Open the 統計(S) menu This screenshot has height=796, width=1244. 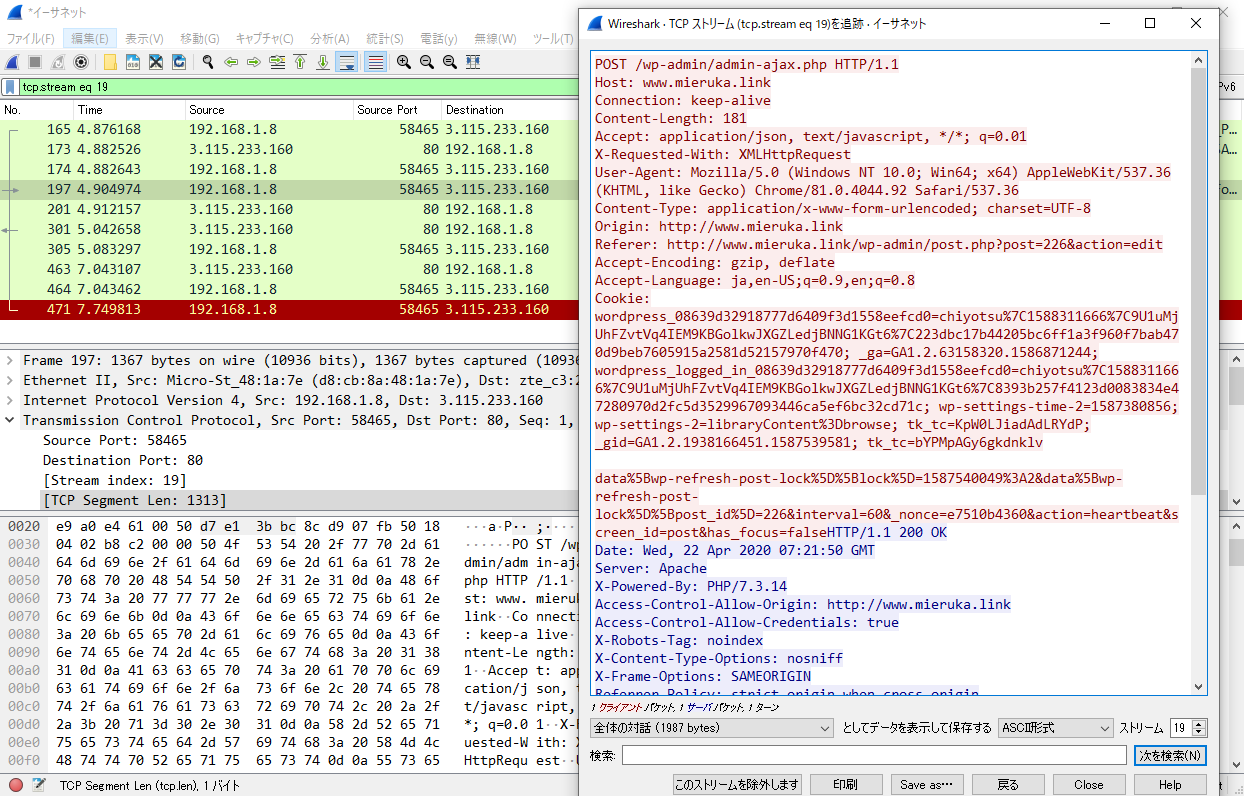[x=385, y=38]
